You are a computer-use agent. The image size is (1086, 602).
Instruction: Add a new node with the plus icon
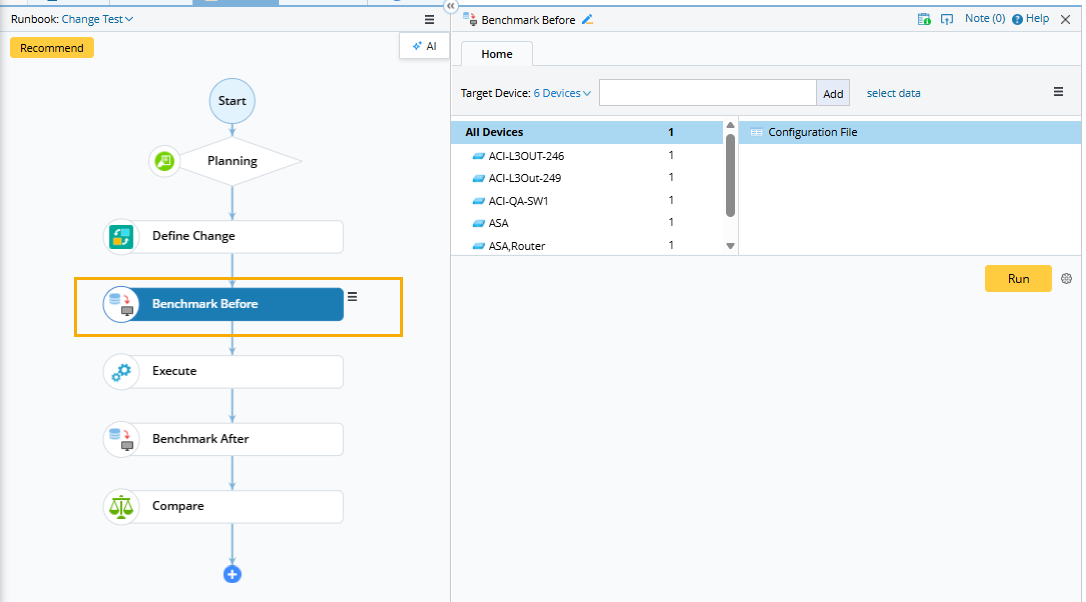coord(232,574)
